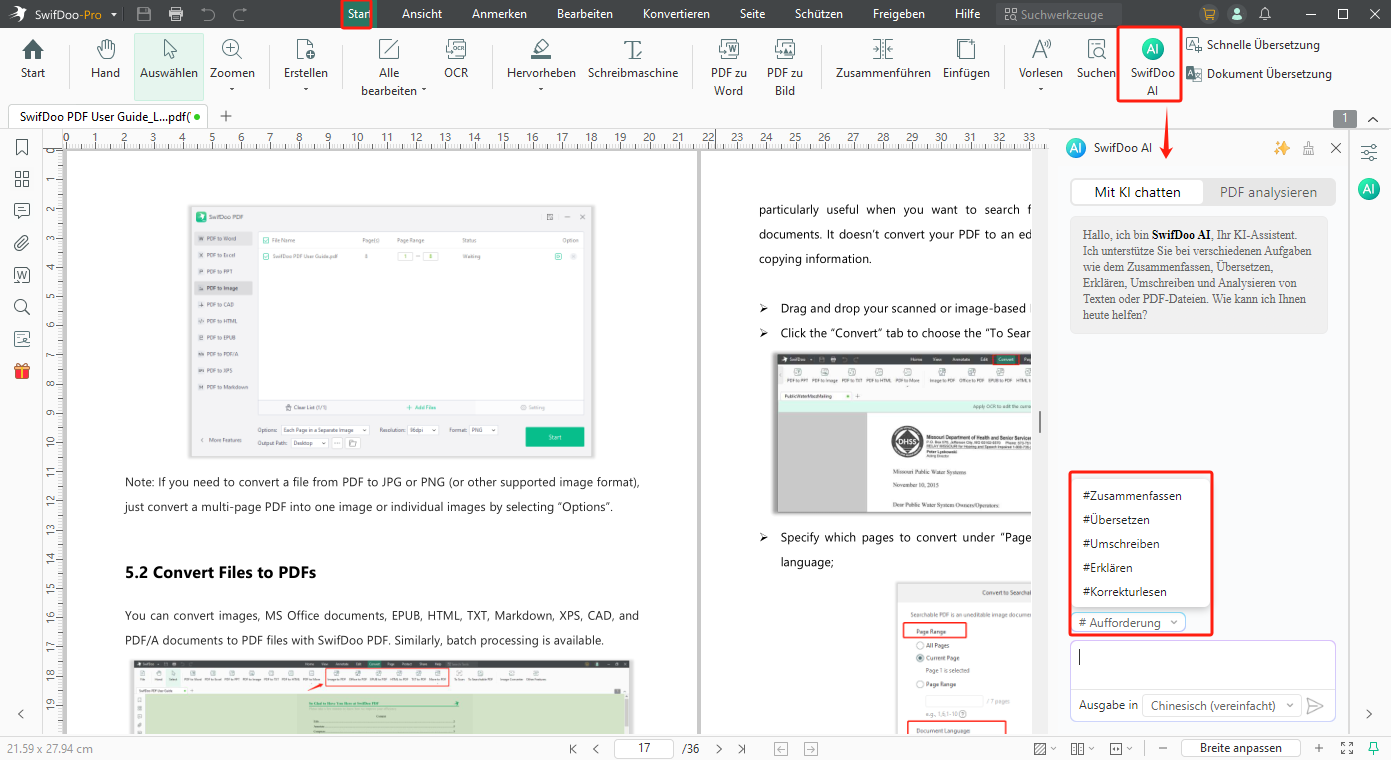1391x760 pixels.
Task: Click the gift box icon in sidebar
Action: (x=22, y=371)
